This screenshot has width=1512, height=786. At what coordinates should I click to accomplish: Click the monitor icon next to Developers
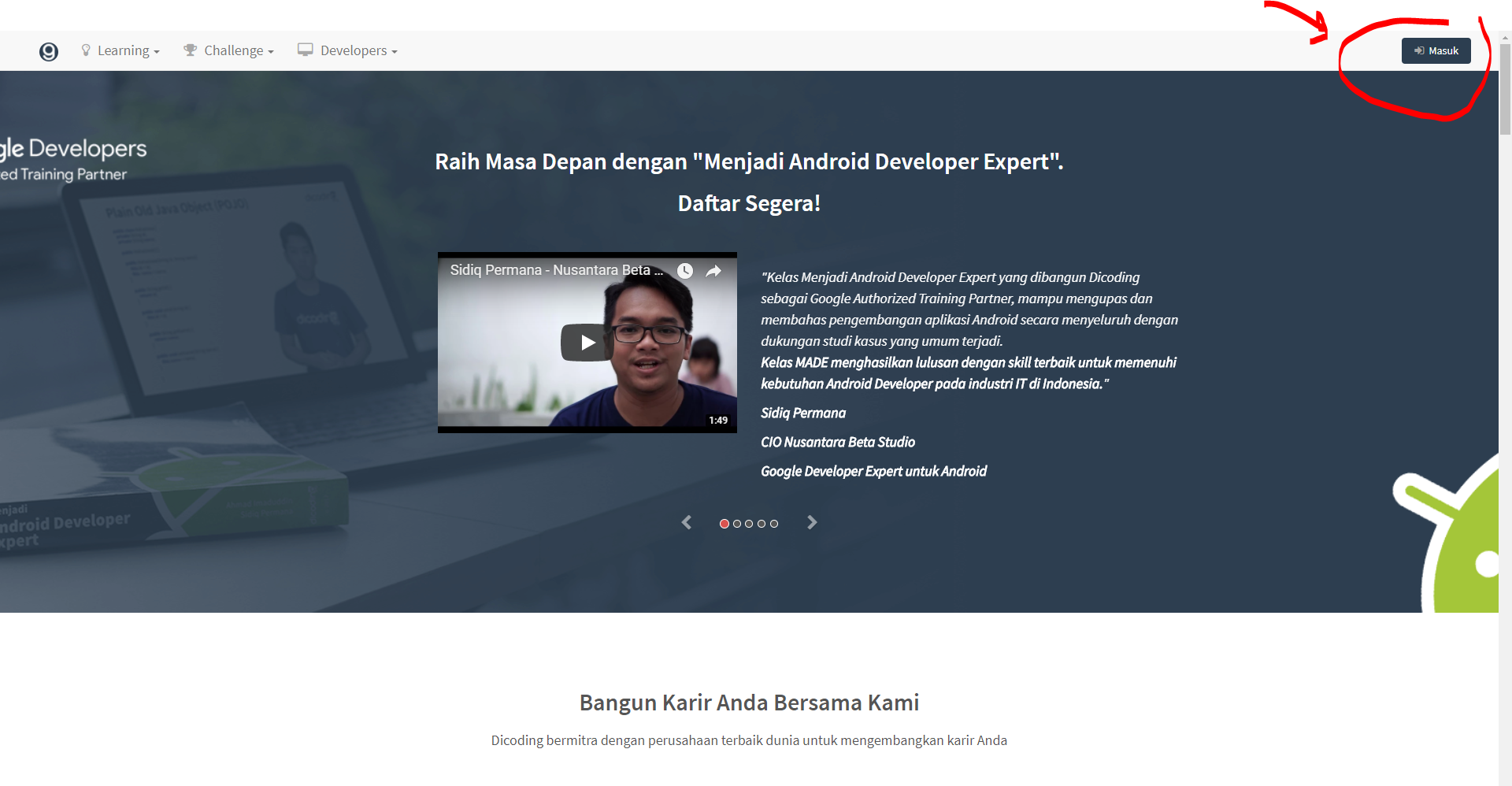click(x=305, y=50)
